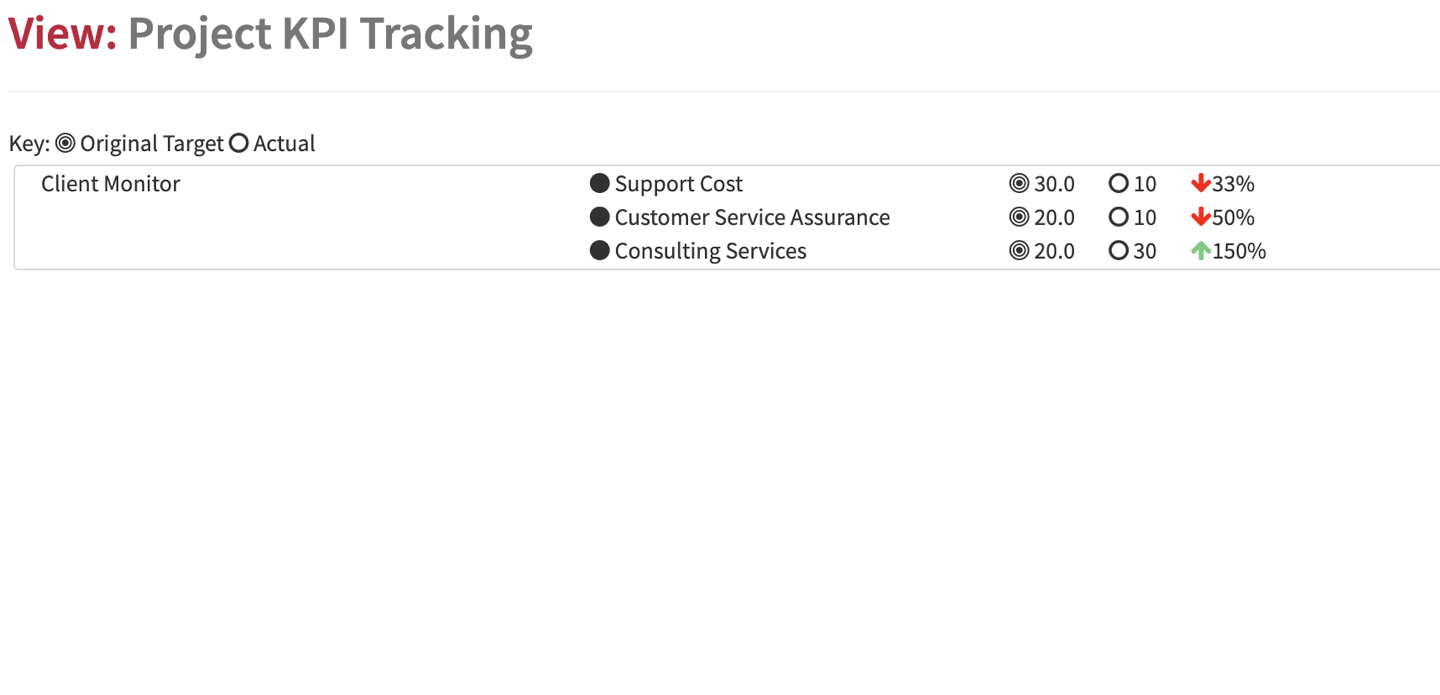Image resolution: width=1440 pixels, height=695 pixels.
Task: Click the actual circle beside Consulting Services 30
Action: tap(1119, 250)
